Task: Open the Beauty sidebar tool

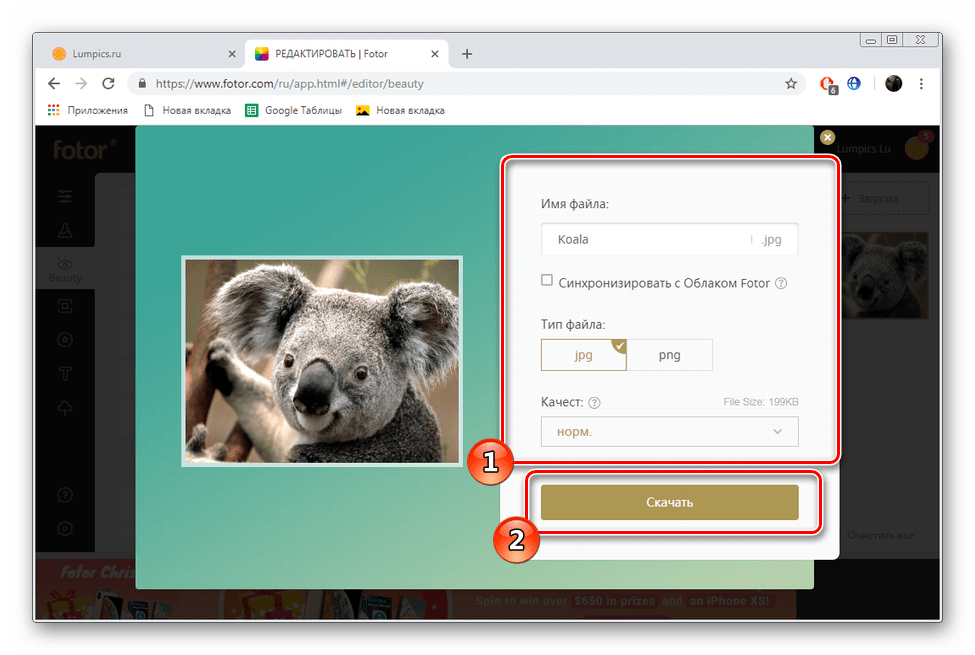Action: click(x=65, y=269)
